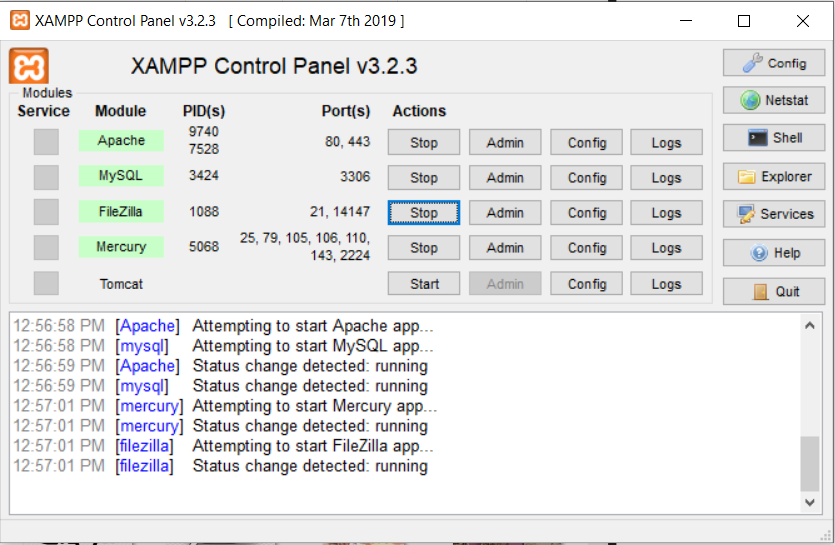Image resolution: width=835 pixels, height=545 pixels.
Task: Open Mercury Config menu
Action: click(586, 248)
